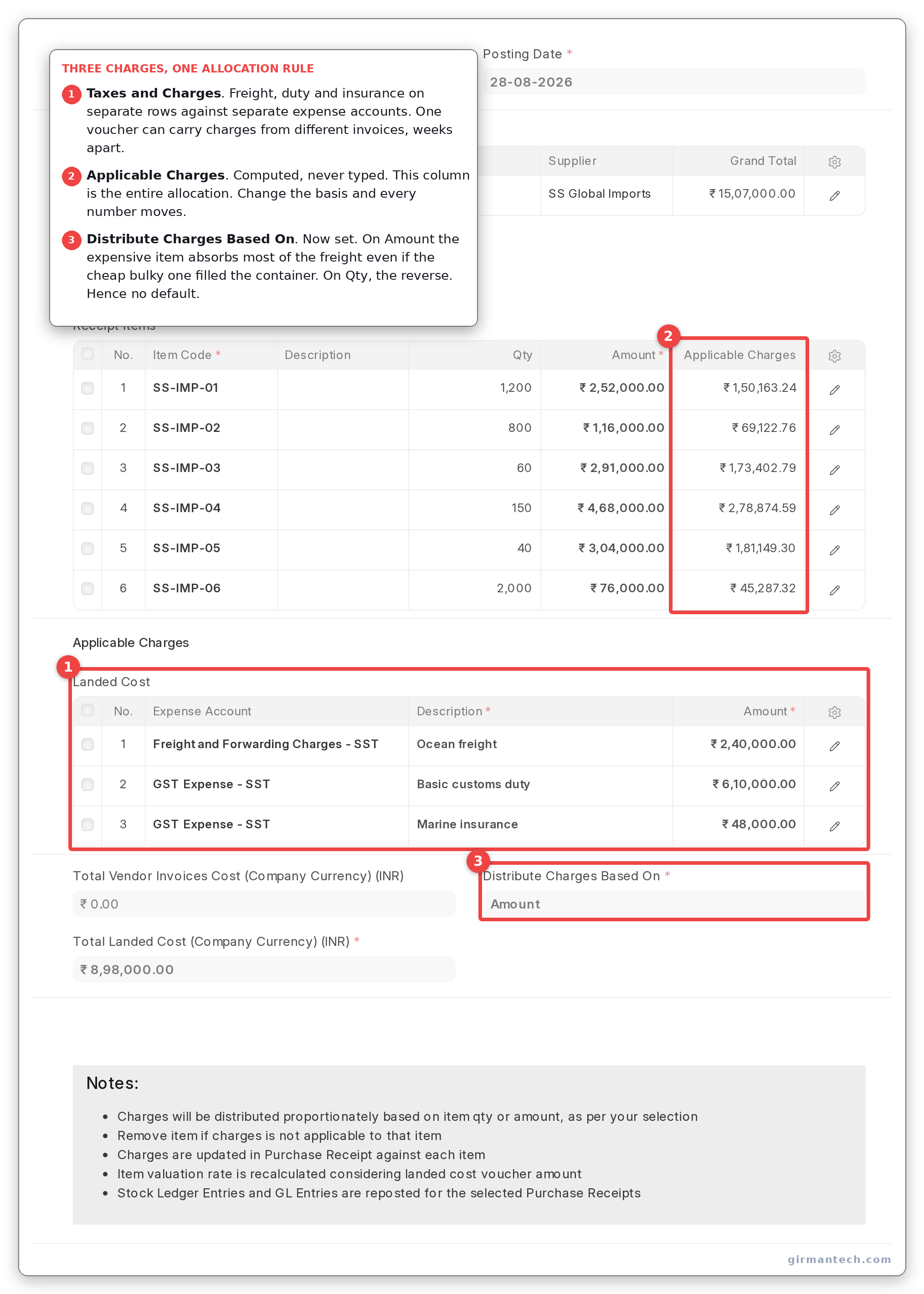Edit the Marine insurance charge row
This screenshot has width=924, height=1294.
[x=834, y=826]
